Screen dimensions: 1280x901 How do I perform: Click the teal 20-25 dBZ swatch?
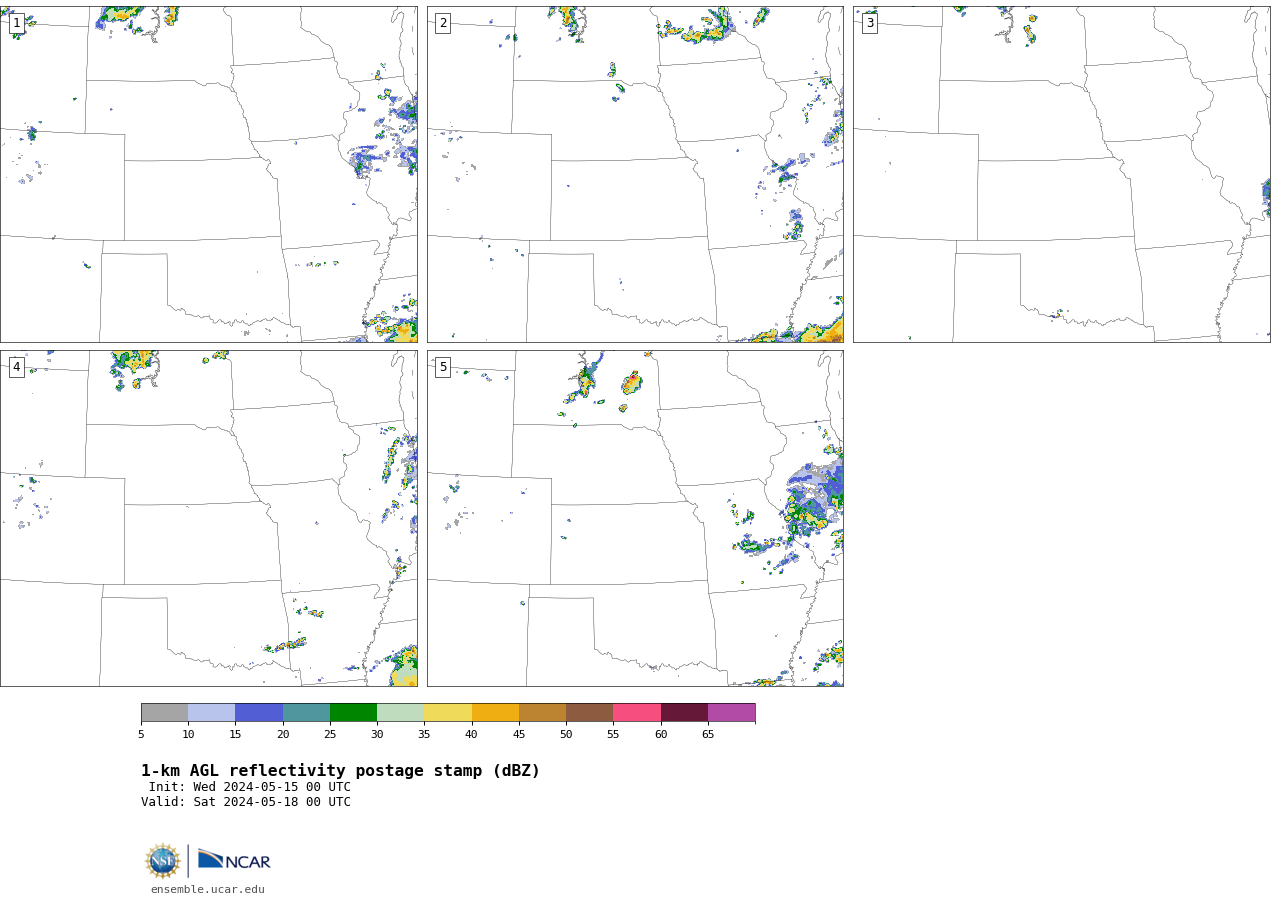click(306, 713)
